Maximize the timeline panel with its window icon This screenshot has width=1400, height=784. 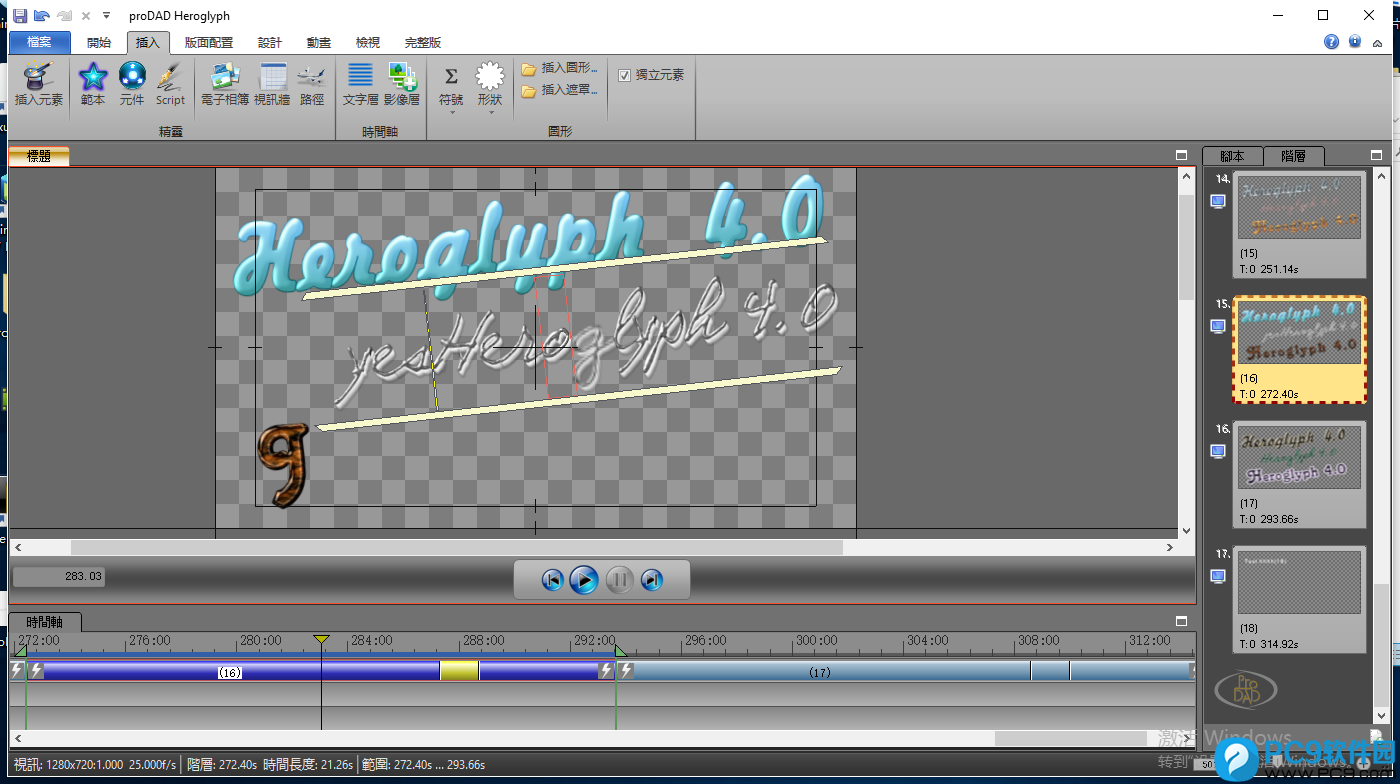(x=1181, y=621)
